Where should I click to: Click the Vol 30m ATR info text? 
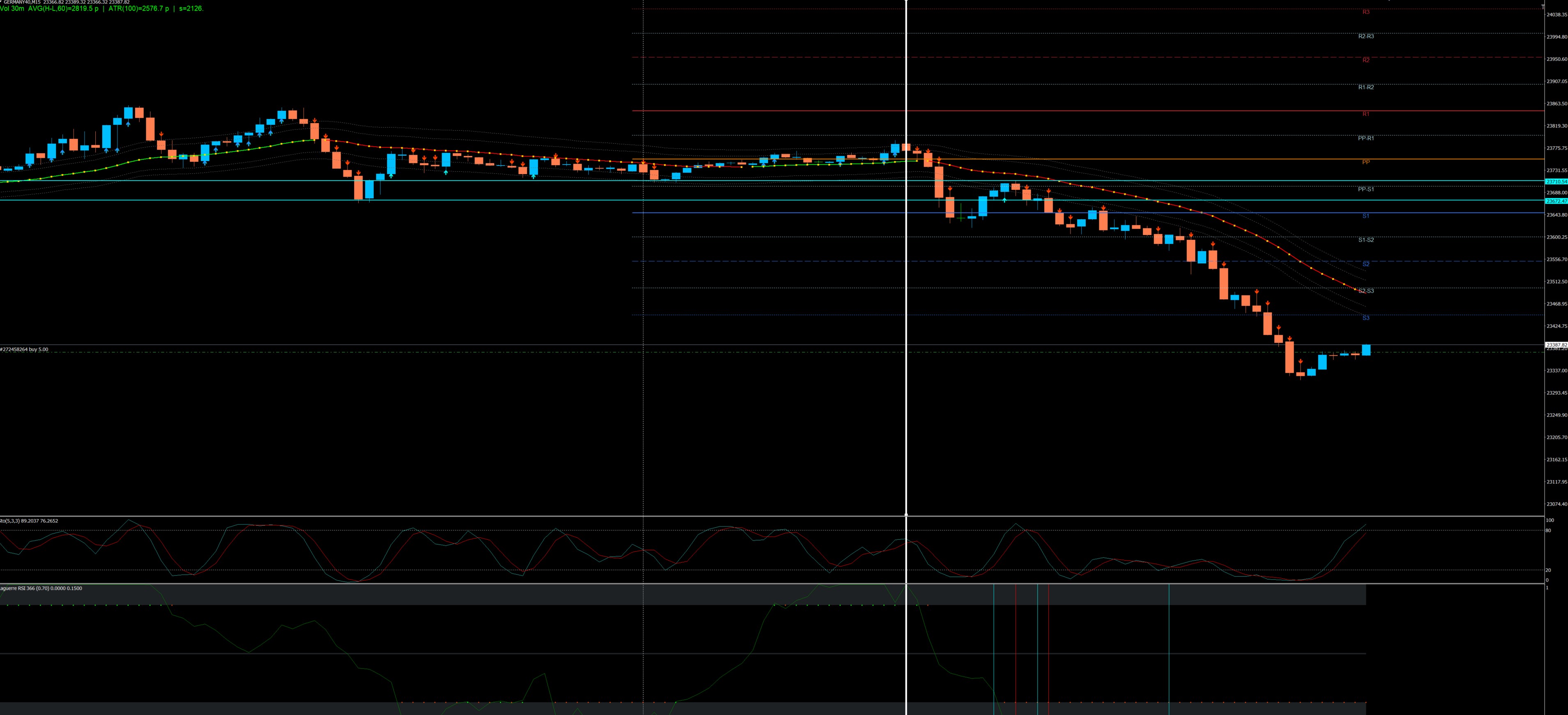tap(101, 9)
